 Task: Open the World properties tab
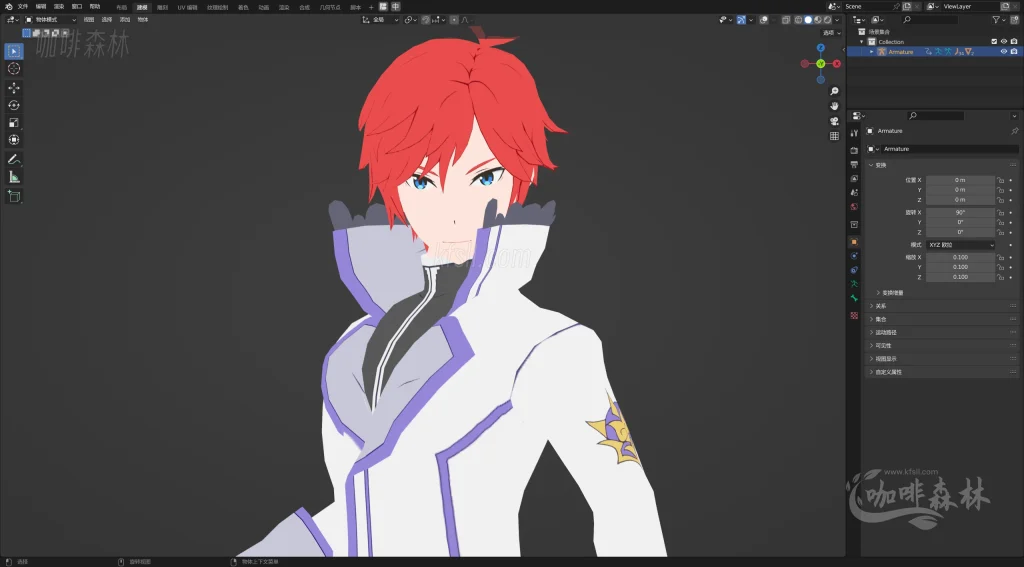click(854, 206)
